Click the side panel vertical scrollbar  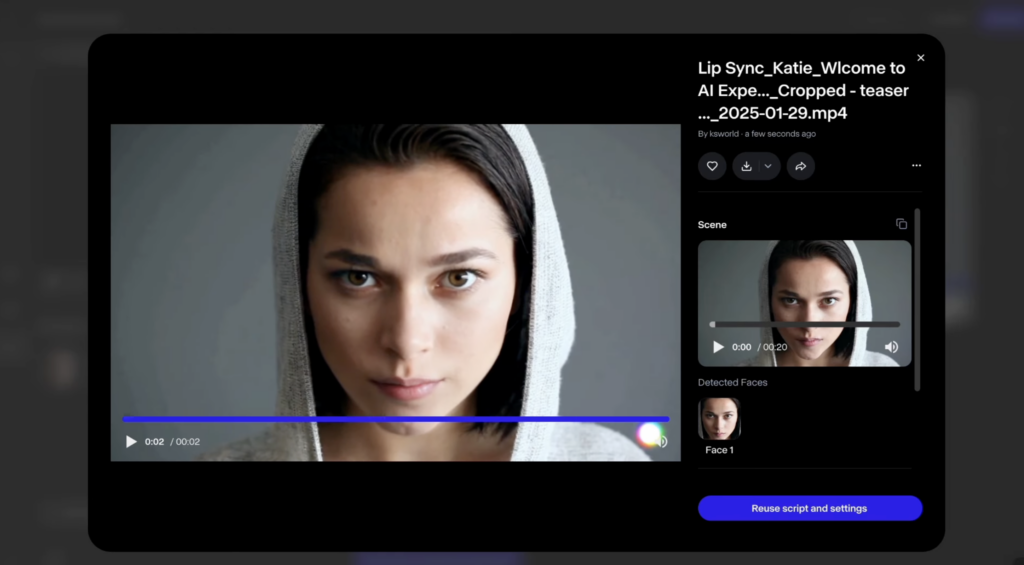pos(917,300)
